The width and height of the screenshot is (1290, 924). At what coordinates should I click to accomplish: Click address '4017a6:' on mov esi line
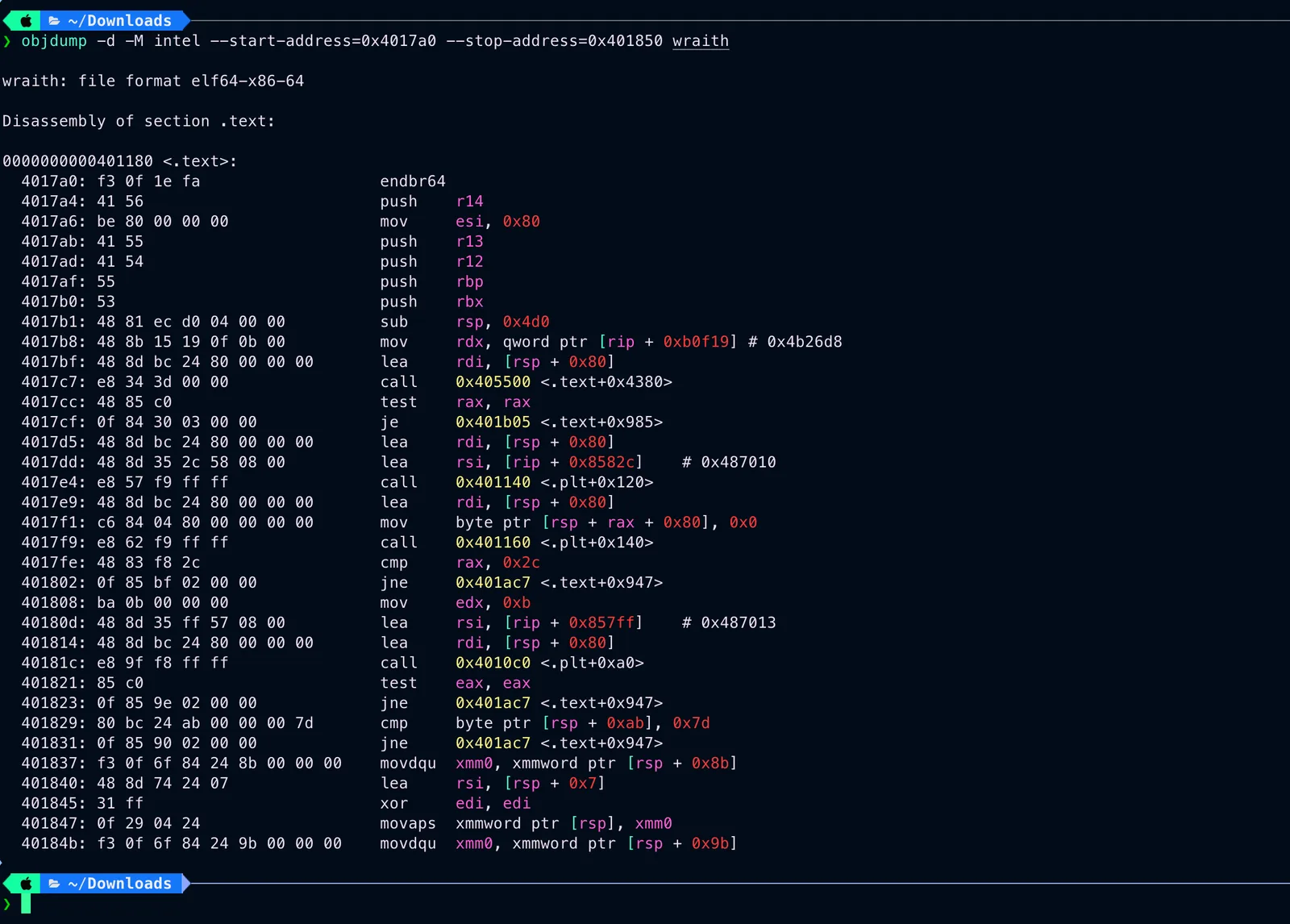[x=54, y=222]
